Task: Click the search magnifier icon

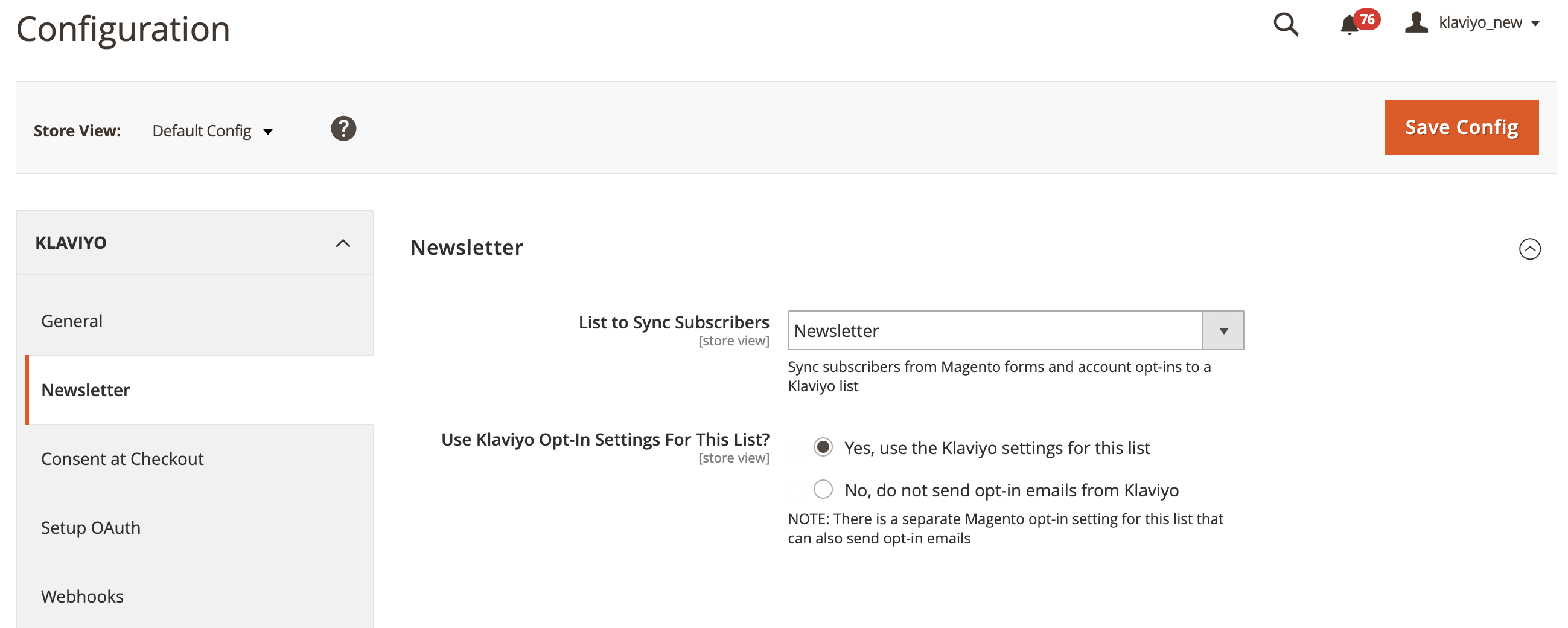Action: coord(1286,24)
